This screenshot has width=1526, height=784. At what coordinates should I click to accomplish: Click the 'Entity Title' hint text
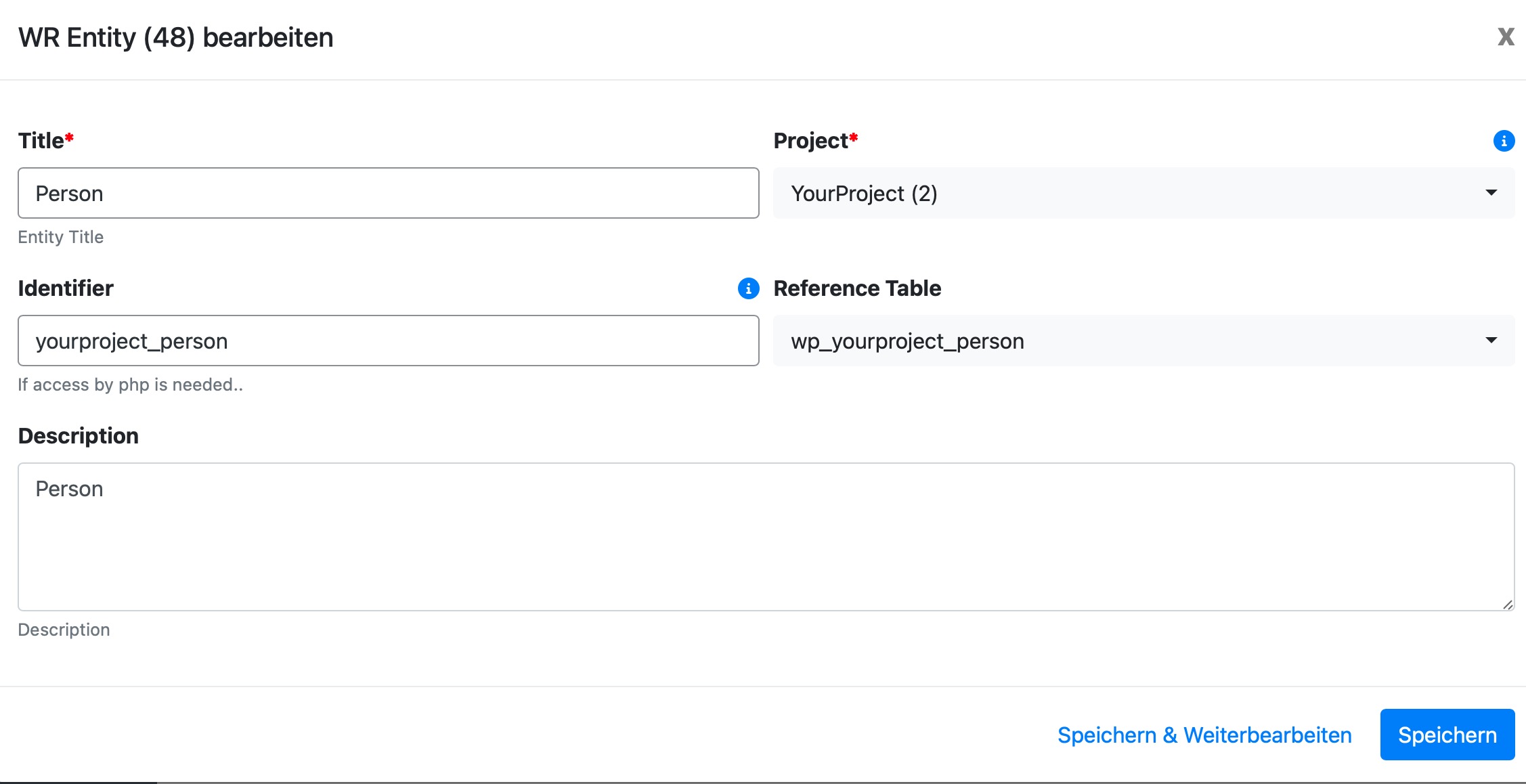[61, 237]
